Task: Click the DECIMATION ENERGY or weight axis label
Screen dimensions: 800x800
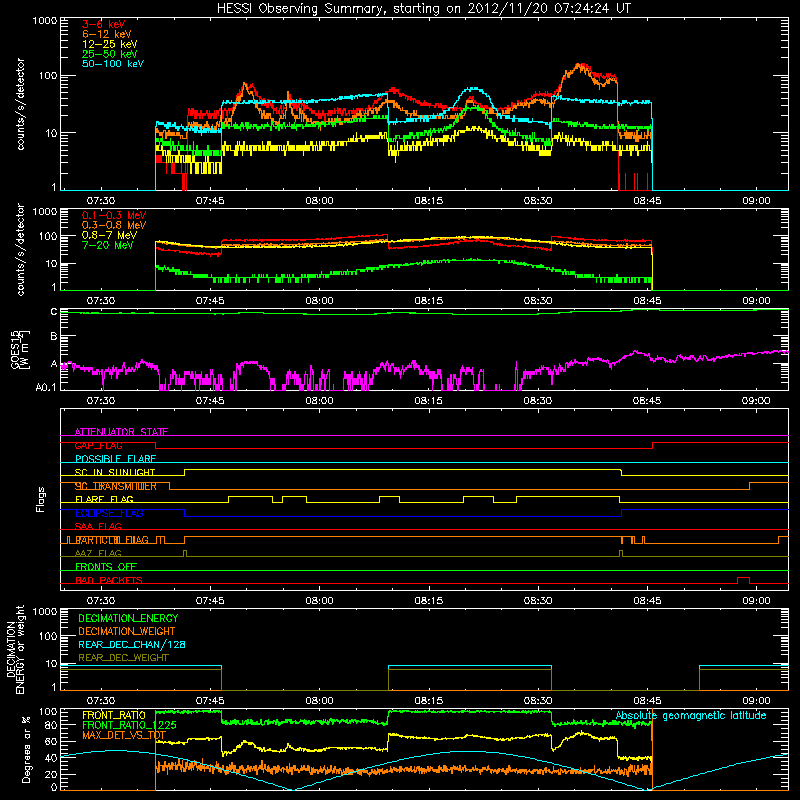Action: click(16, 649)
